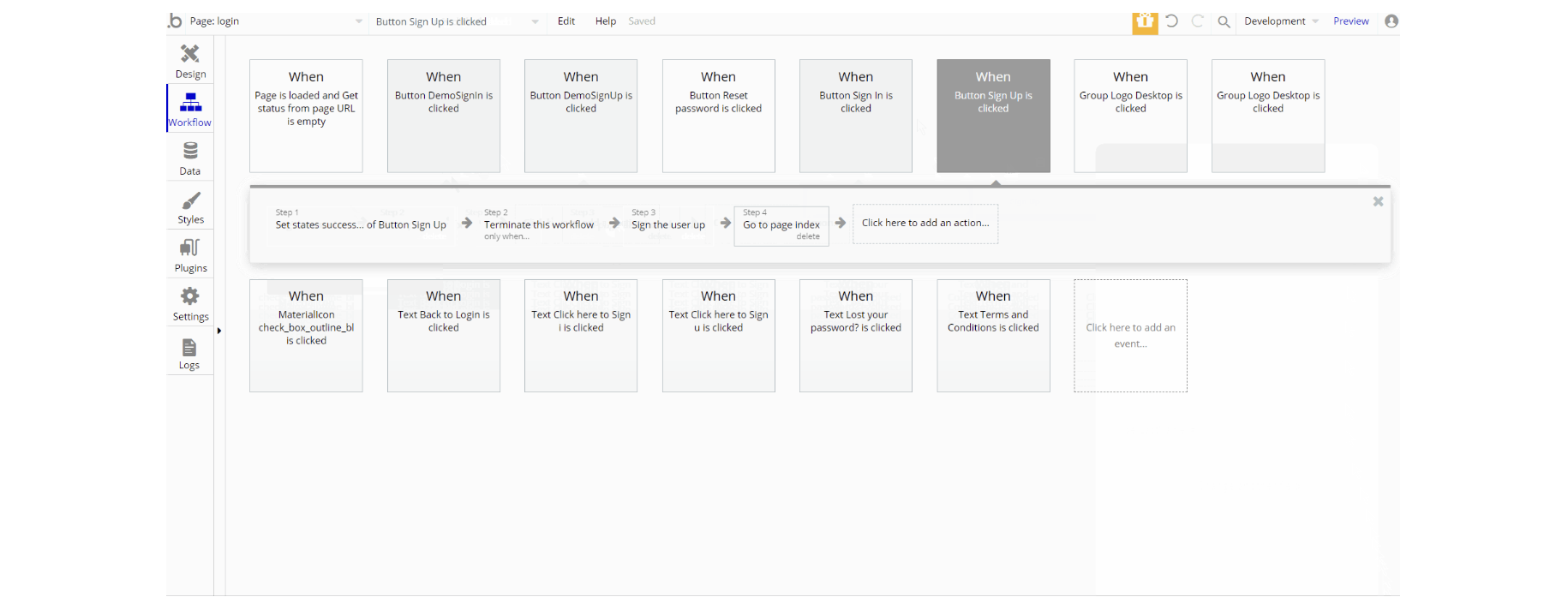Select Button Reset password is clicked event
The height and width of the screenshot is (603, 1568).
[x=719, y=116]
